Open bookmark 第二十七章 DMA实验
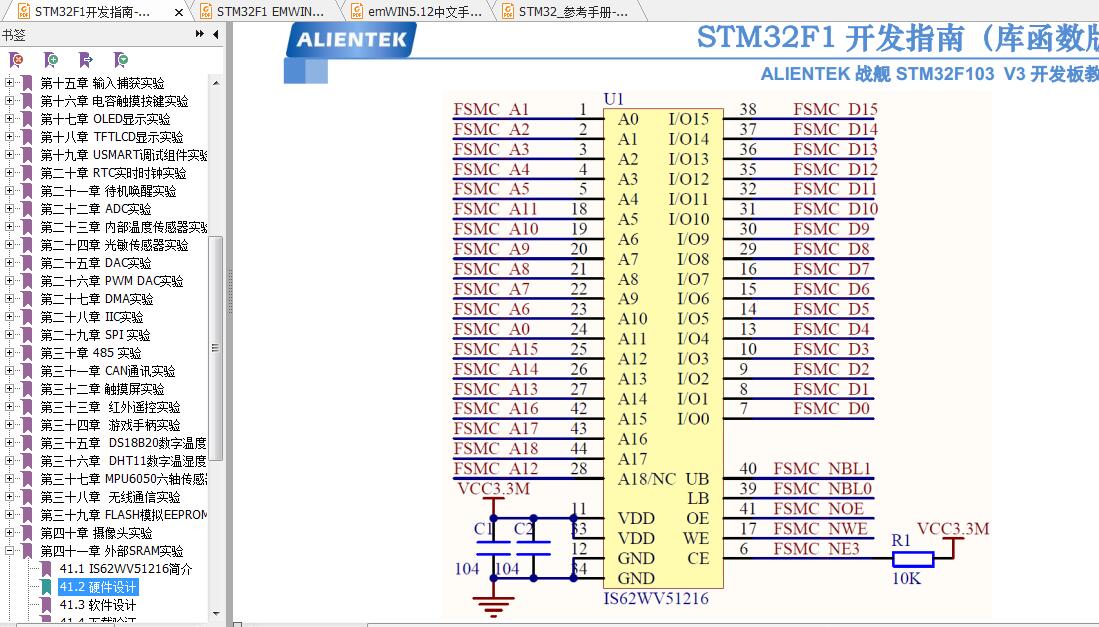The image size is (1099, 627). click(97, 299)
